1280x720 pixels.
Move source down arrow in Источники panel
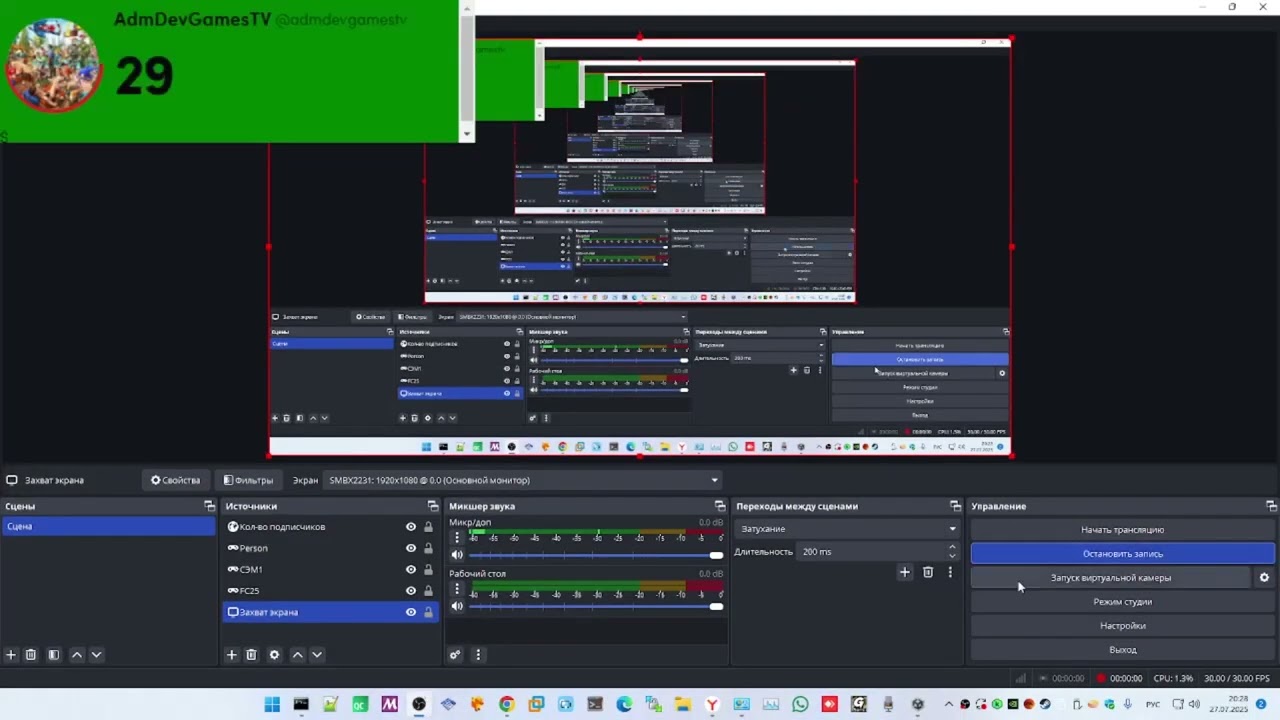316,655
